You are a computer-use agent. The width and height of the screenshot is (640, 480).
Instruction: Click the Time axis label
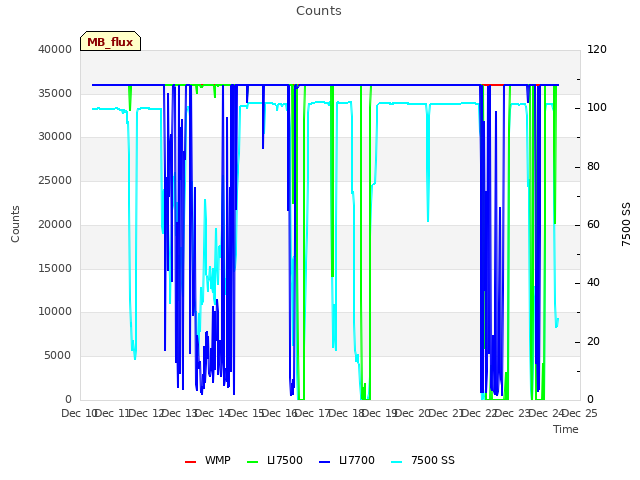(x=566, y=429)
